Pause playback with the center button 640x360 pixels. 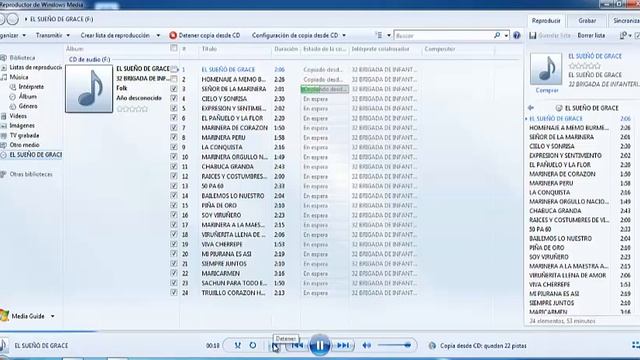coord(320,345)
